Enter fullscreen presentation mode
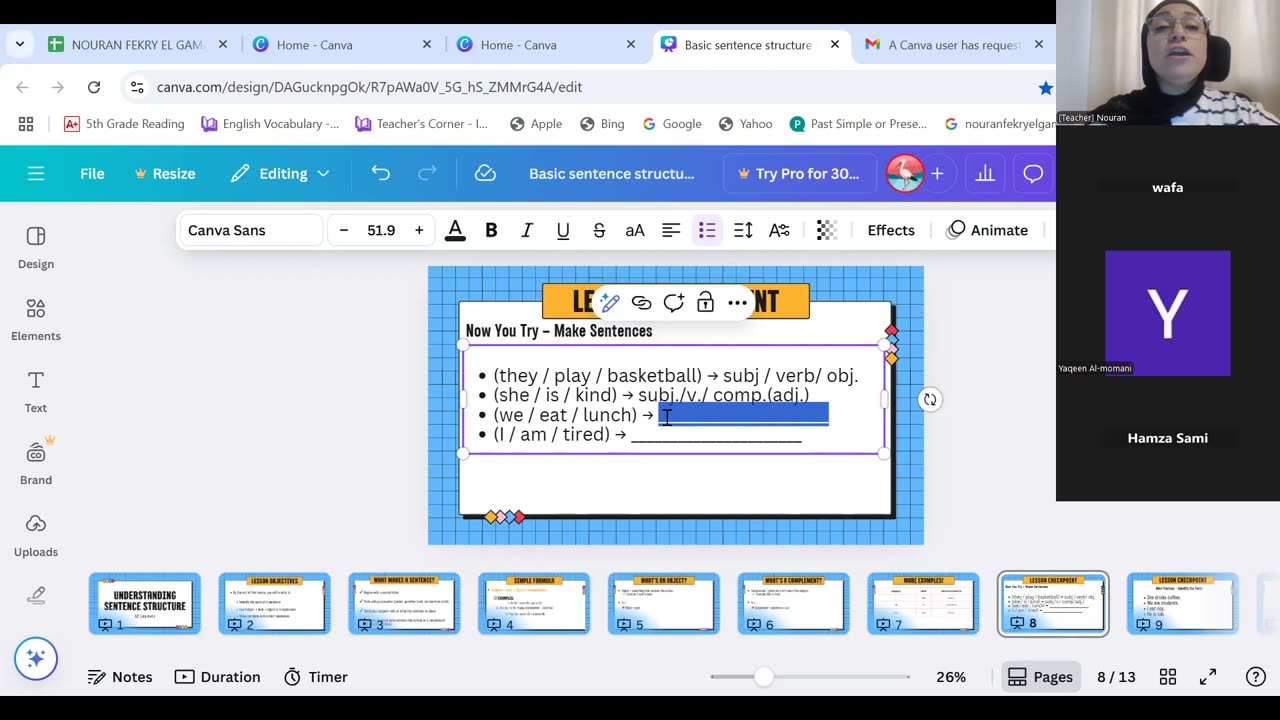1280x720 pixels. click(1208, 677)
